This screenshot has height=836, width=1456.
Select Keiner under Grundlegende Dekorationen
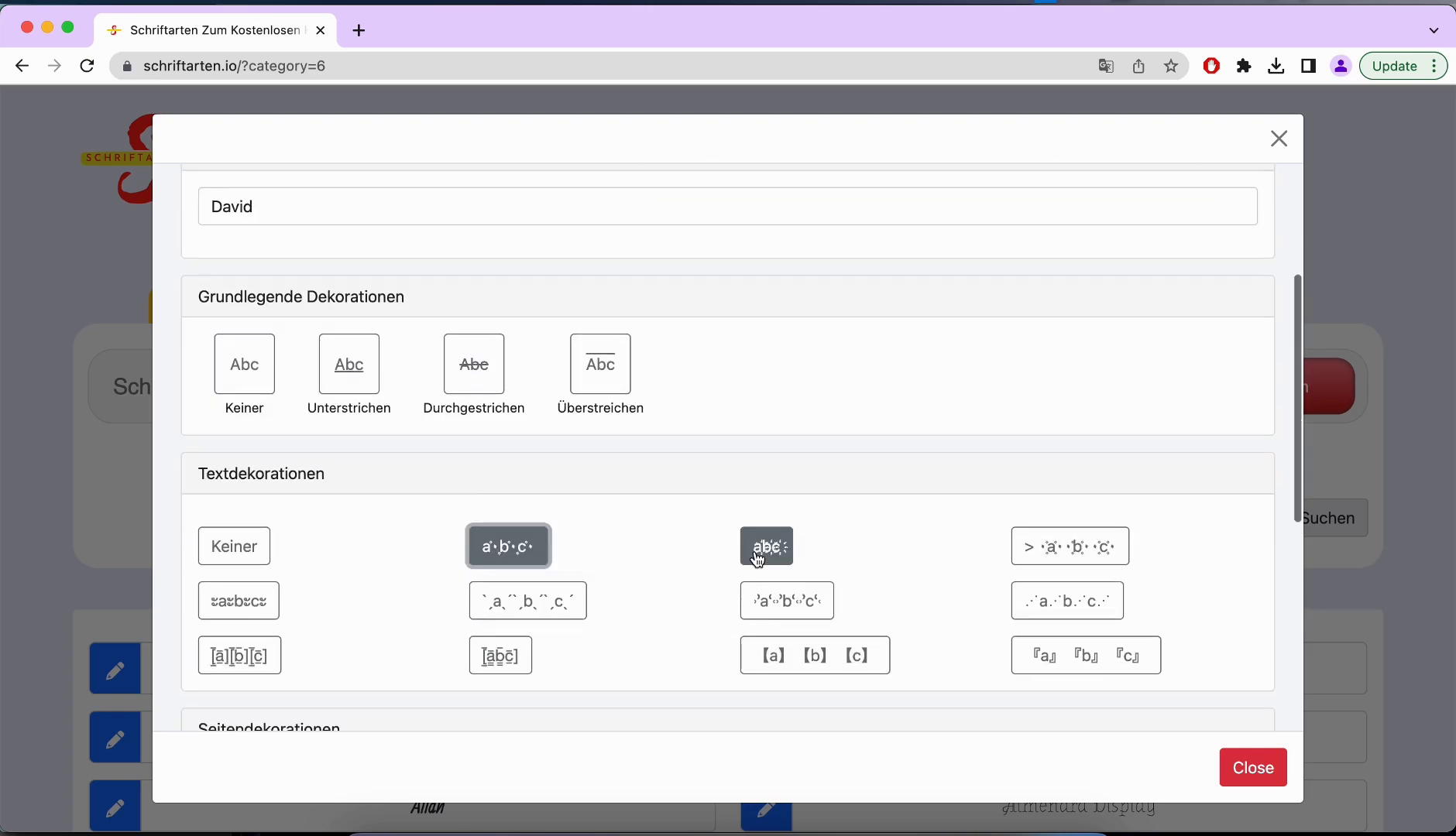[244, 364]
